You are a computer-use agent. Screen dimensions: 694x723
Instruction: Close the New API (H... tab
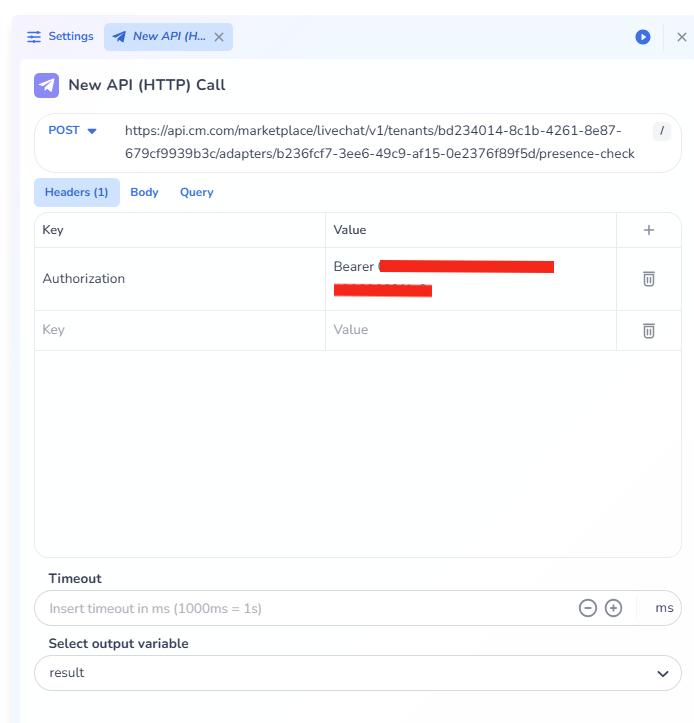tap(219, 37)
